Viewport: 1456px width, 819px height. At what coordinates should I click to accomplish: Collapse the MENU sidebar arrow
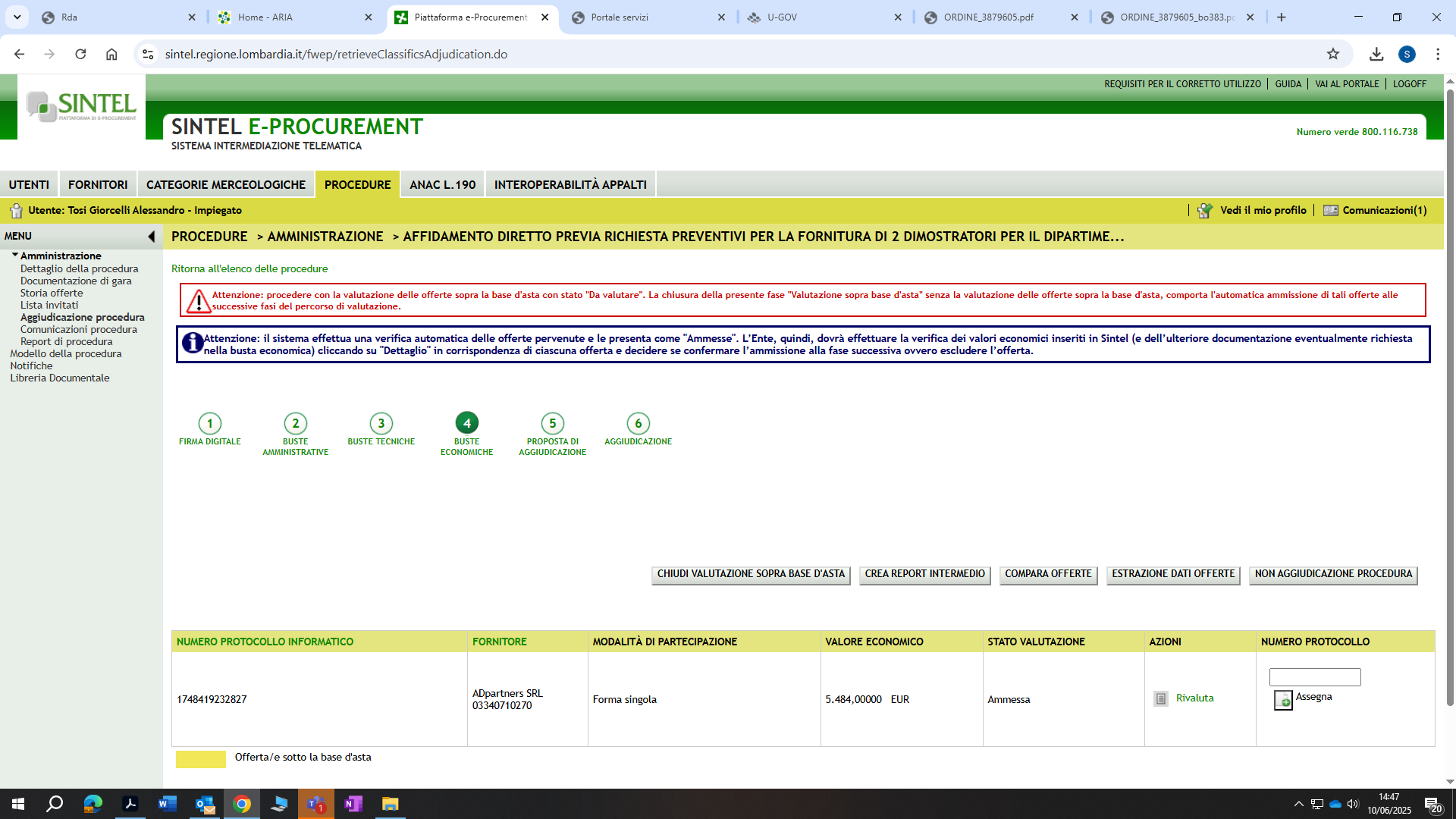[151, 237]
